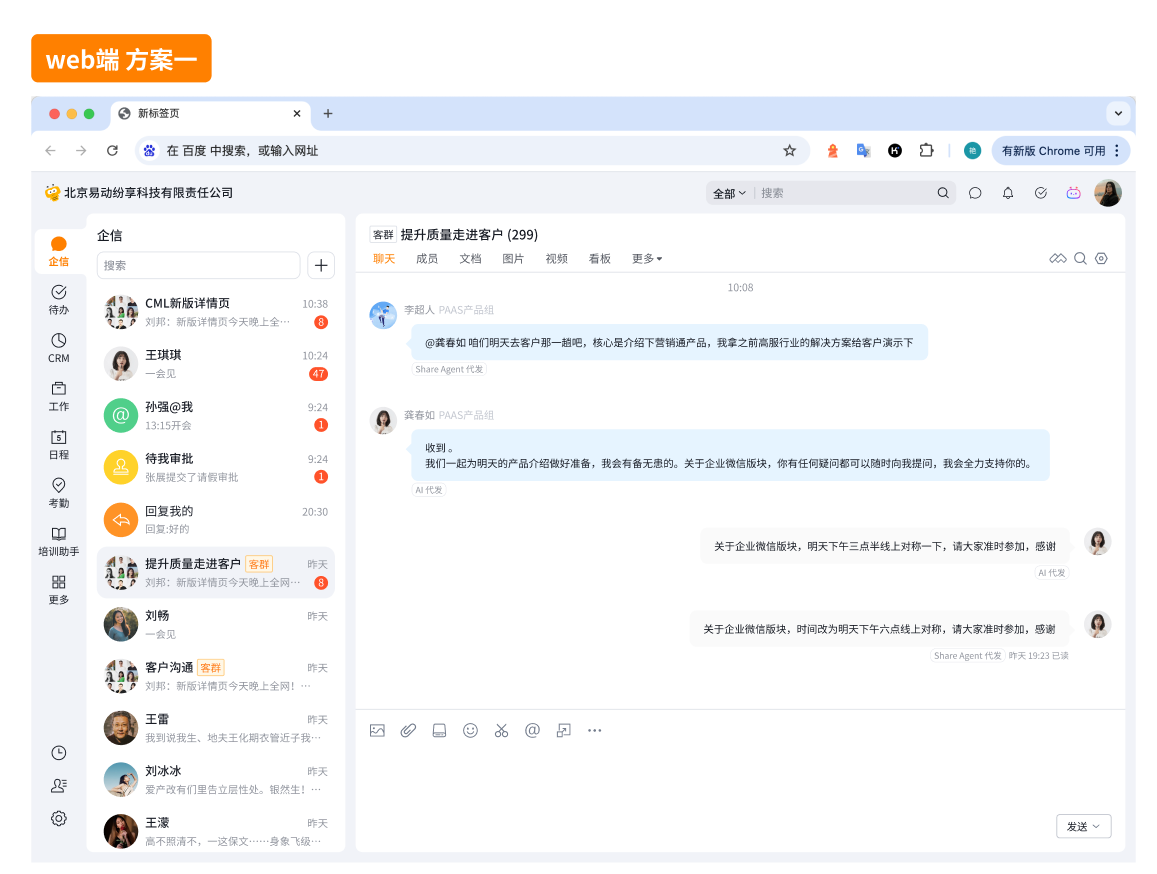
Task: Open the 更多 apps grid in sidebar
Action: click(x=59, y=590)
